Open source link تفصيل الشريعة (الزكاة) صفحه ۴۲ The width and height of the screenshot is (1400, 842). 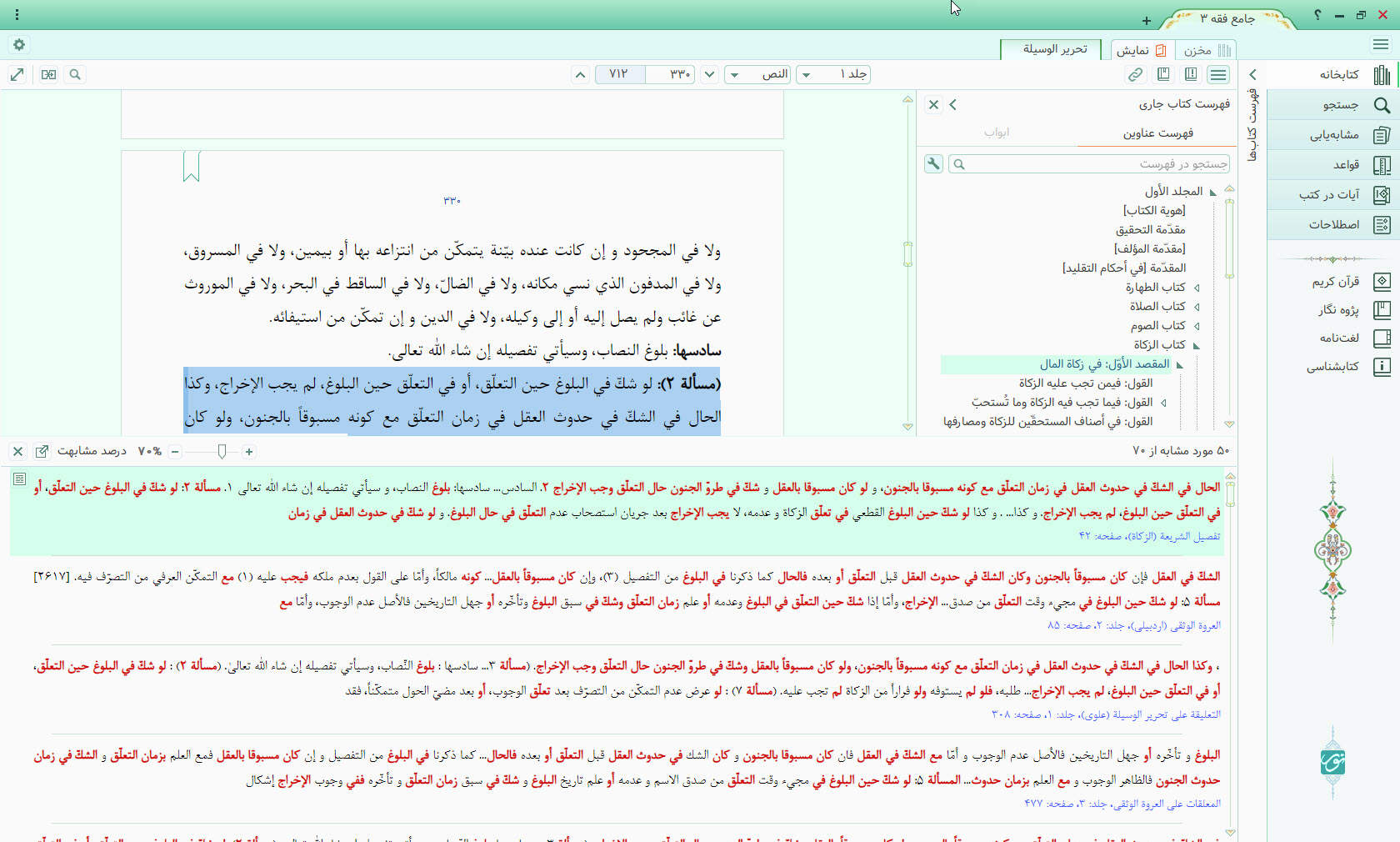click(x=1149, y=536)
